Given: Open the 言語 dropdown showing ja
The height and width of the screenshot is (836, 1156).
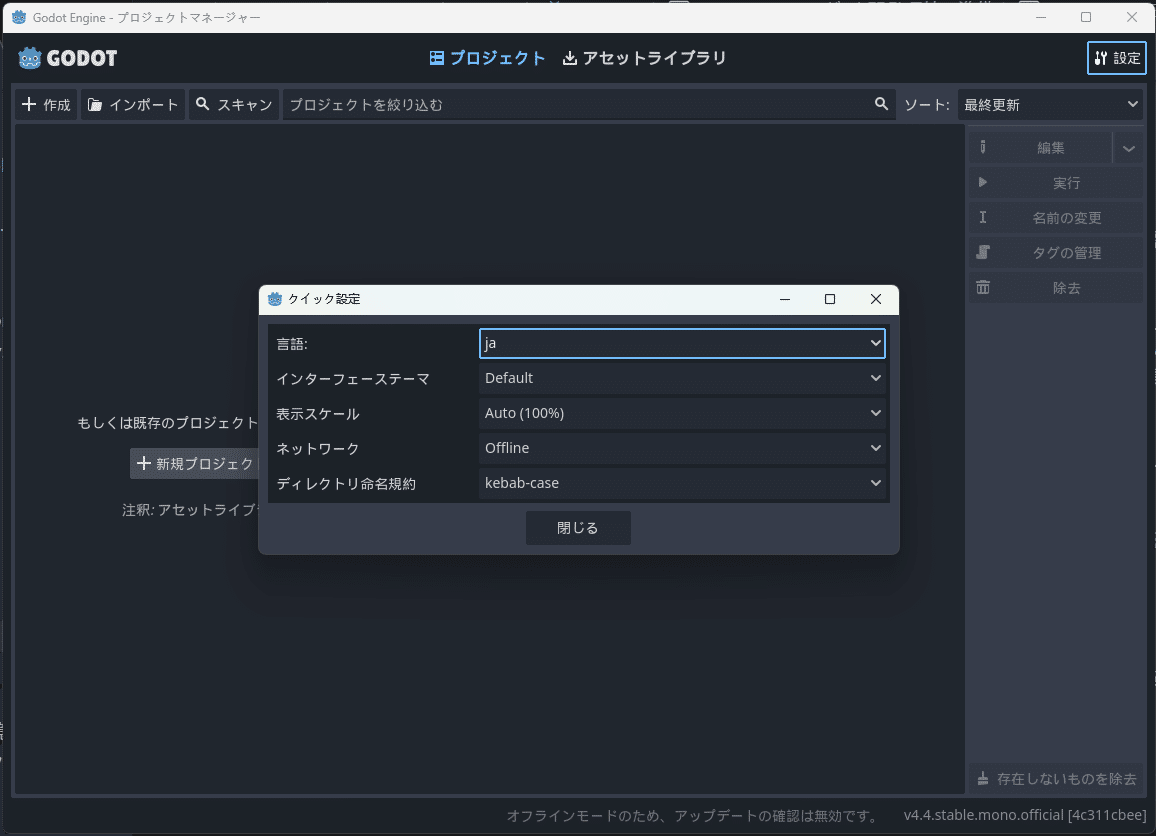Looking at the screenshot, I should pyautogui.click(x=682, y=344).
